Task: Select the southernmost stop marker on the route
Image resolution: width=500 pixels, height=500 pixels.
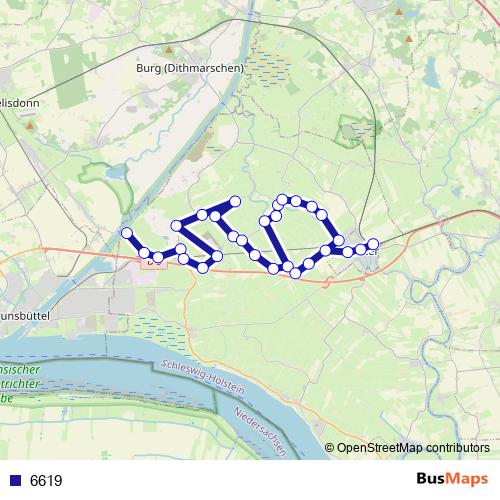Action: point(295,273)
